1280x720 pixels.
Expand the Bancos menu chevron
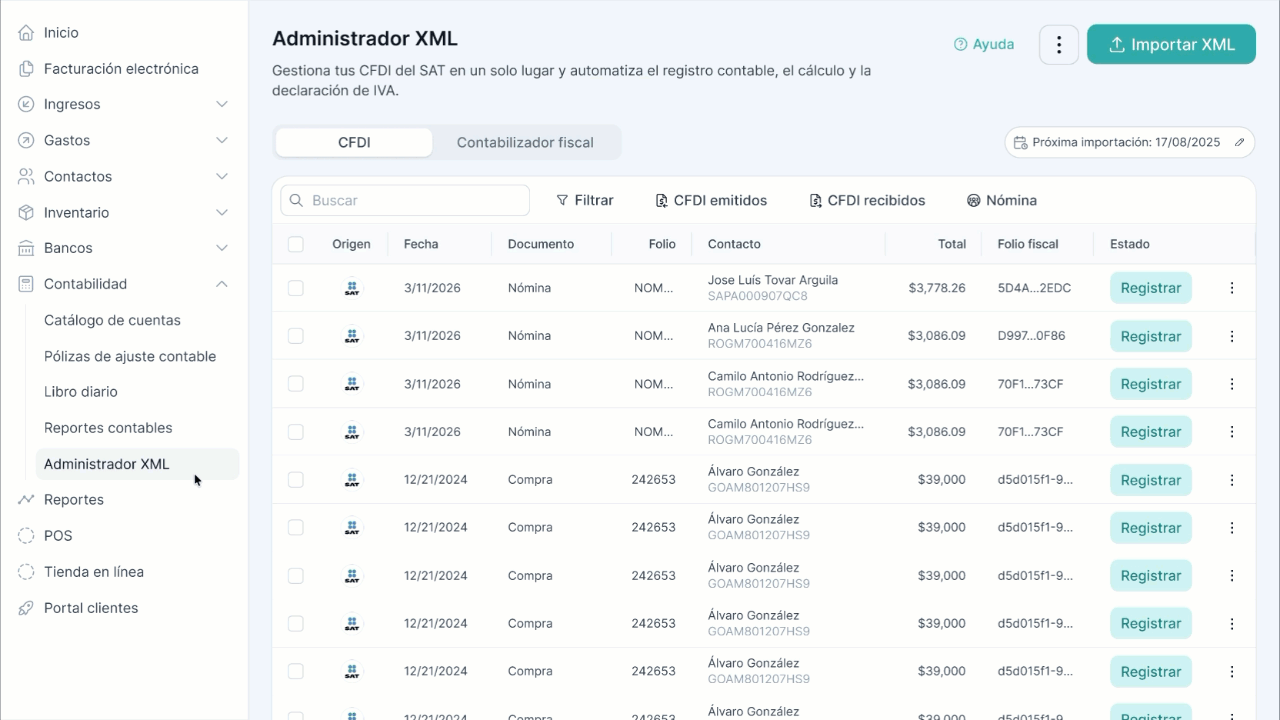point(222,248)
